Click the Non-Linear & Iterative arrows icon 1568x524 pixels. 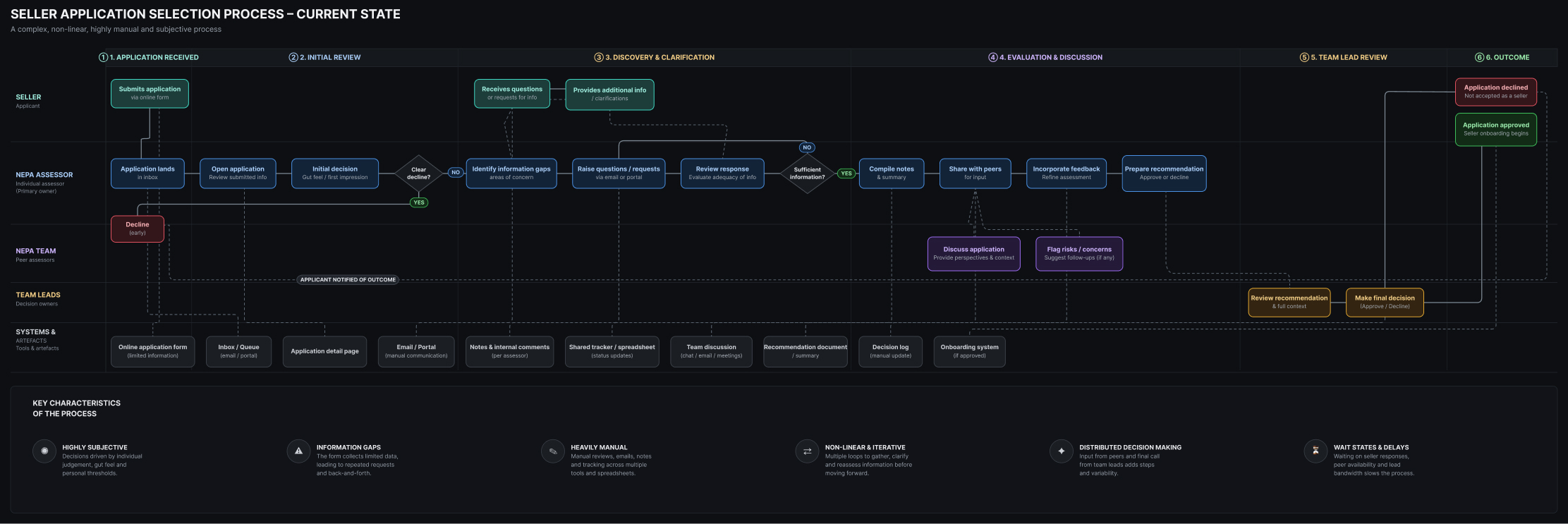tap(807, 451)
